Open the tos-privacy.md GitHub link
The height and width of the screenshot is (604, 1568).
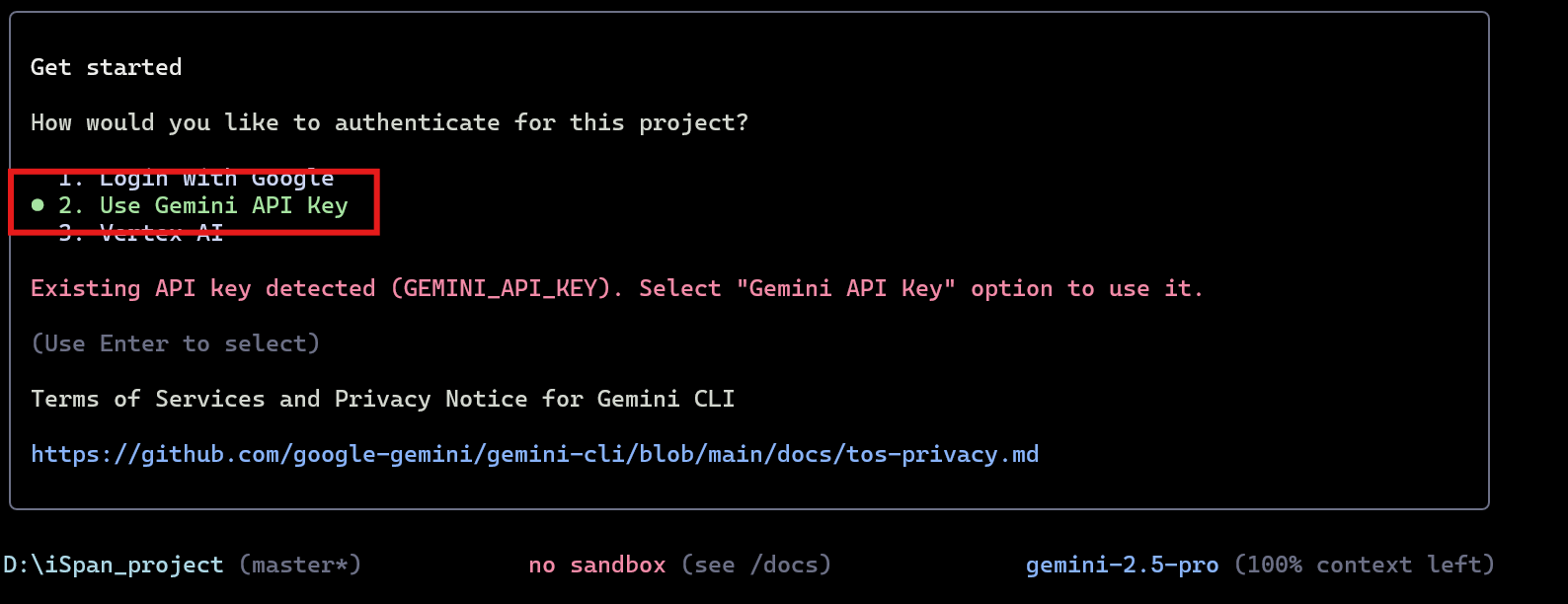[x=534, y=454]
